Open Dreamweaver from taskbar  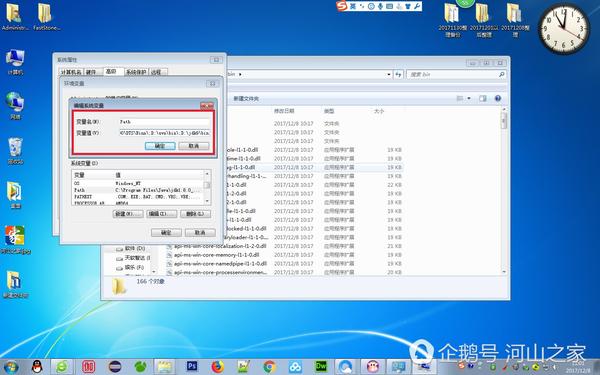pos(321,367)
